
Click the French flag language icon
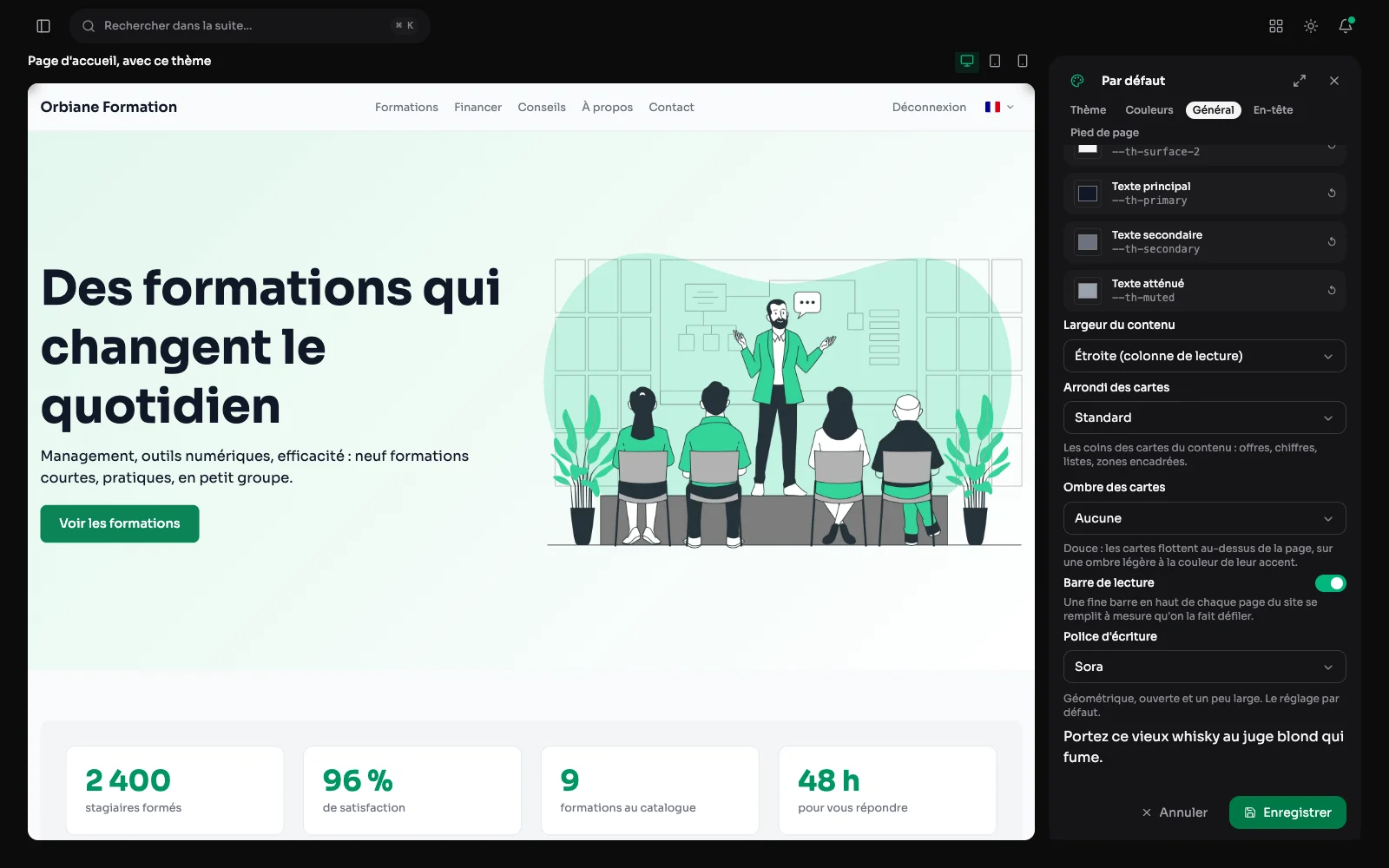pyautogui.click(x=992, y=107)
